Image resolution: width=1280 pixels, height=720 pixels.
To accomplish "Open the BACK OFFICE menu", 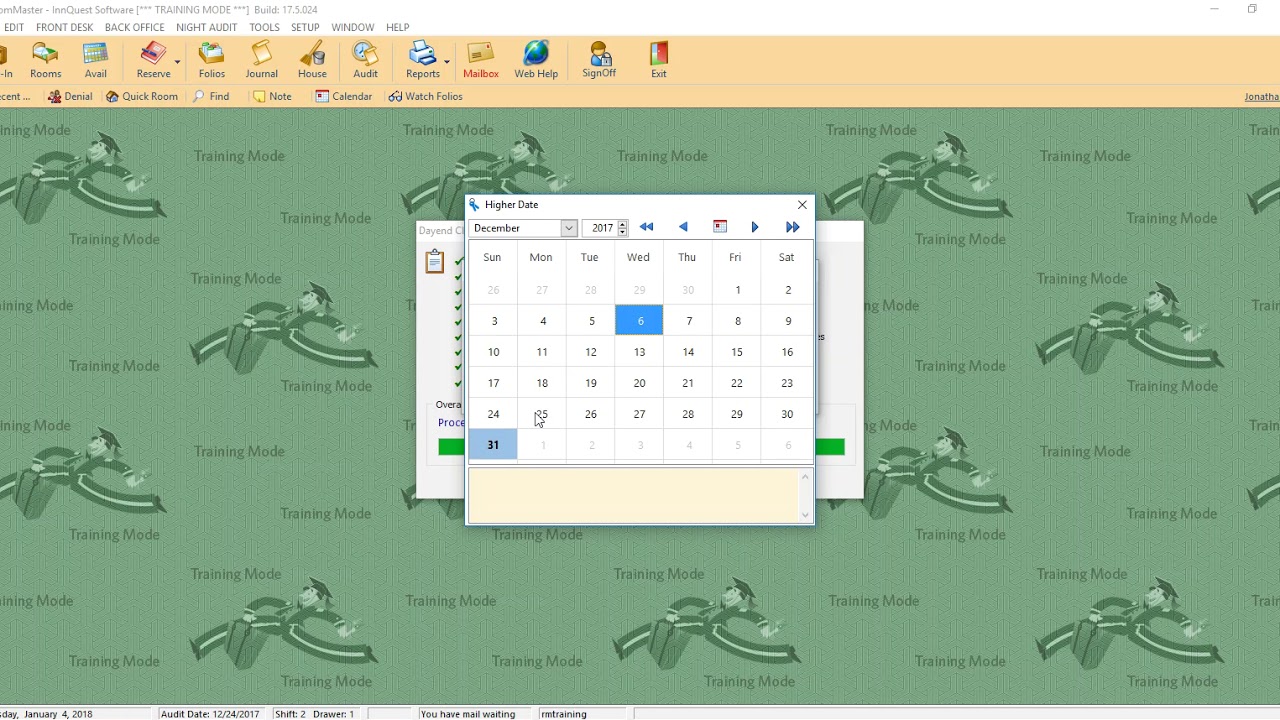I will [x=135, y=27].
